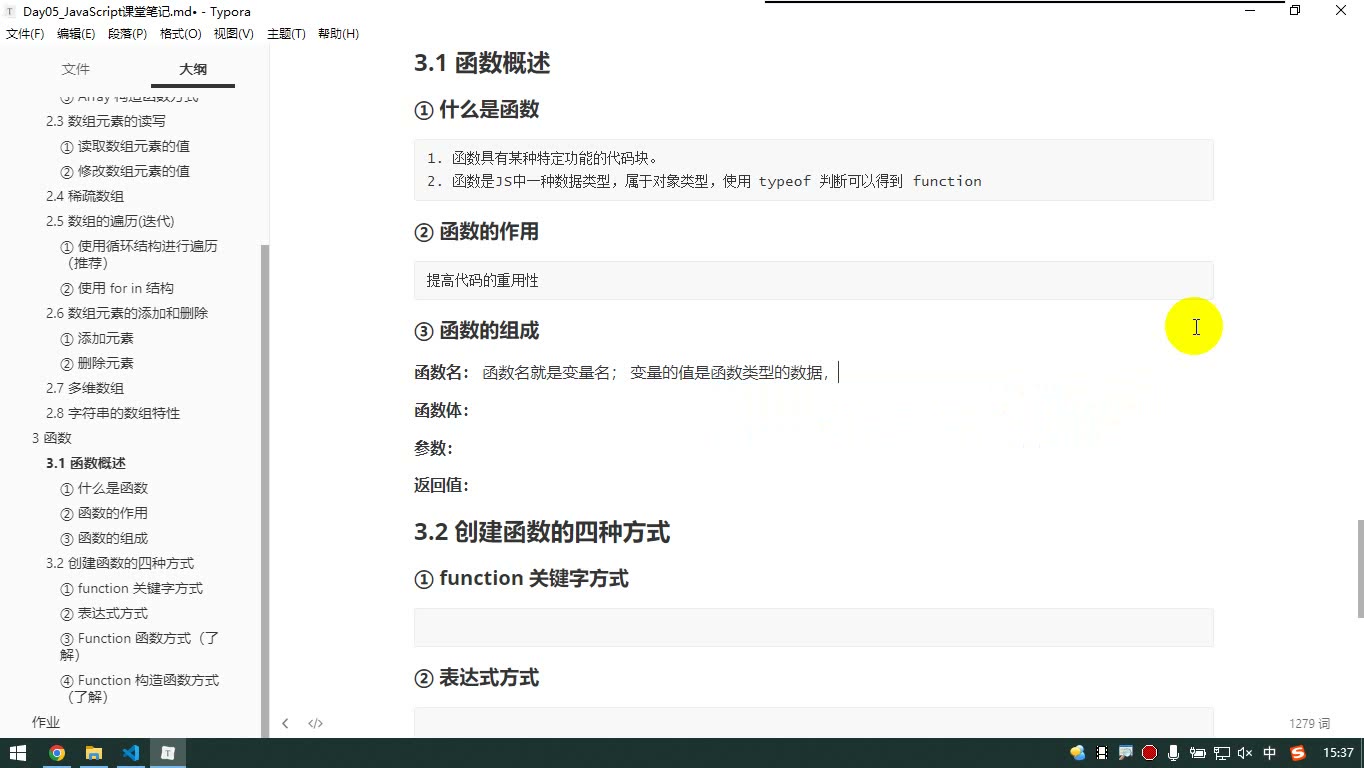Toggle the 中 Chinese input mode indicator

pyautogui.click(x=1270, y=753)
